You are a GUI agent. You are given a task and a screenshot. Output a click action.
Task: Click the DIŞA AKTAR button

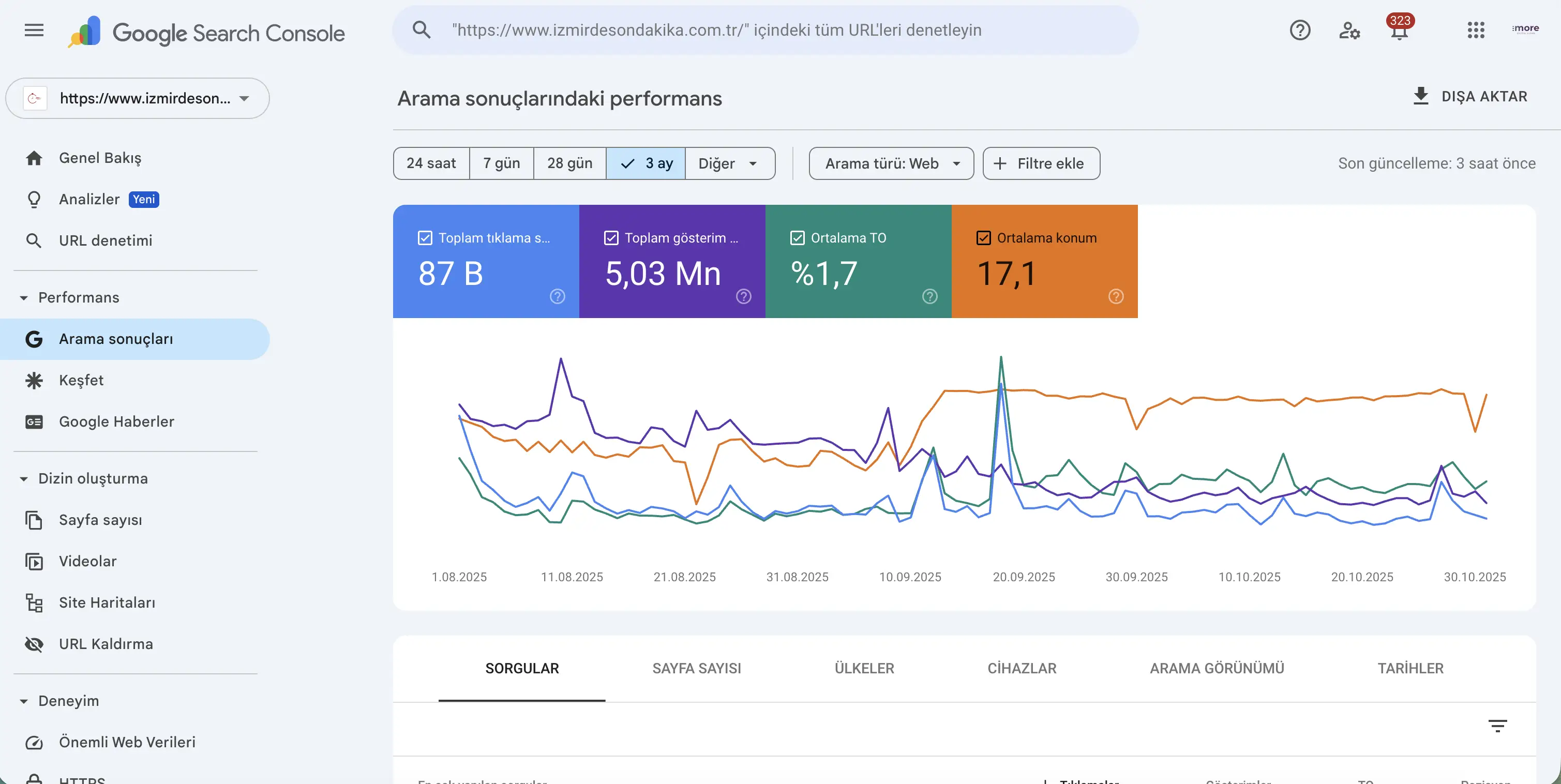click(1470, 96)
